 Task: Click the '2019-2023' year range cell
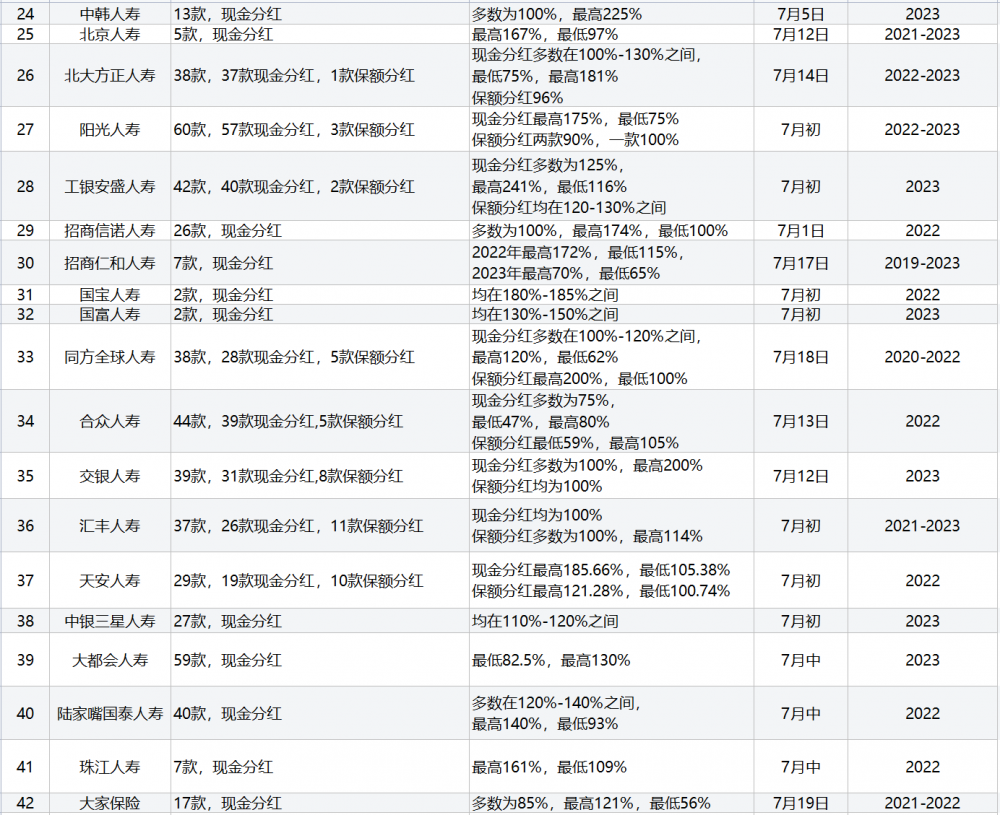click(x=922, y=263)
